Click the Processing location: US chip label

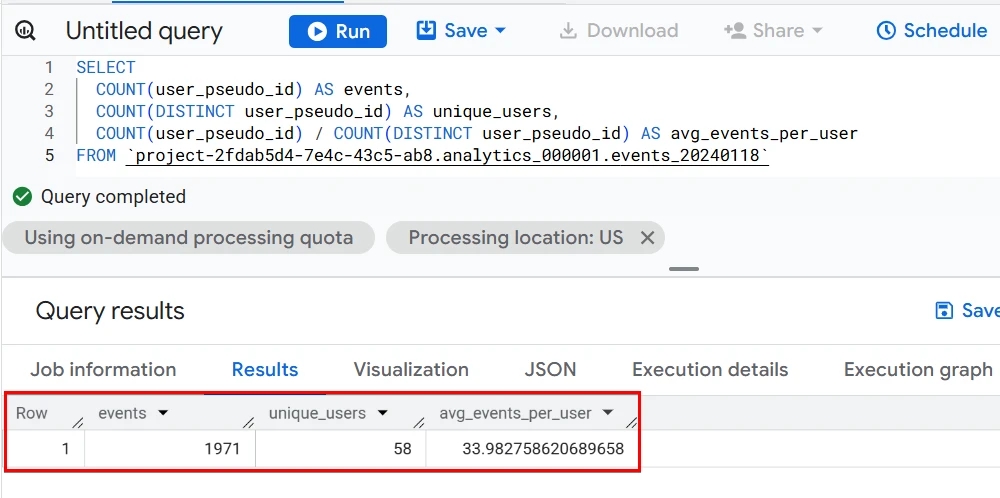(515, 238)
